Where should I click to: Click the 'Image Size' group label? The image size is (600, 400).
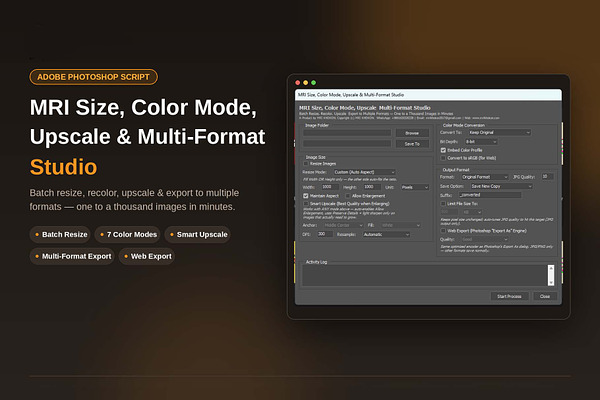(315, 157)
